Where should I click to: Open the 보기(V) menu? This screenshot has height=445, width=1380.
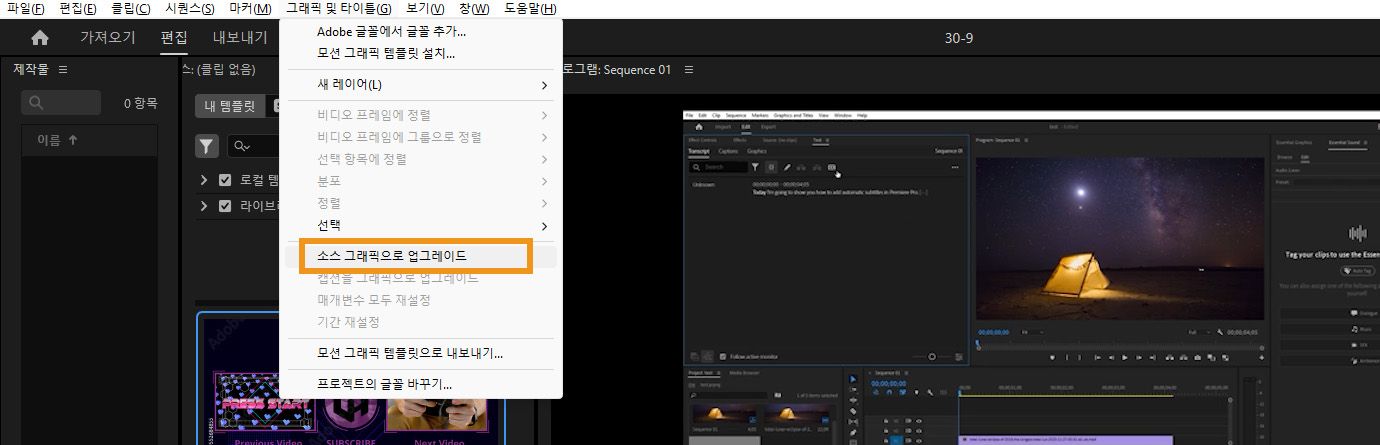click(425, 9)
